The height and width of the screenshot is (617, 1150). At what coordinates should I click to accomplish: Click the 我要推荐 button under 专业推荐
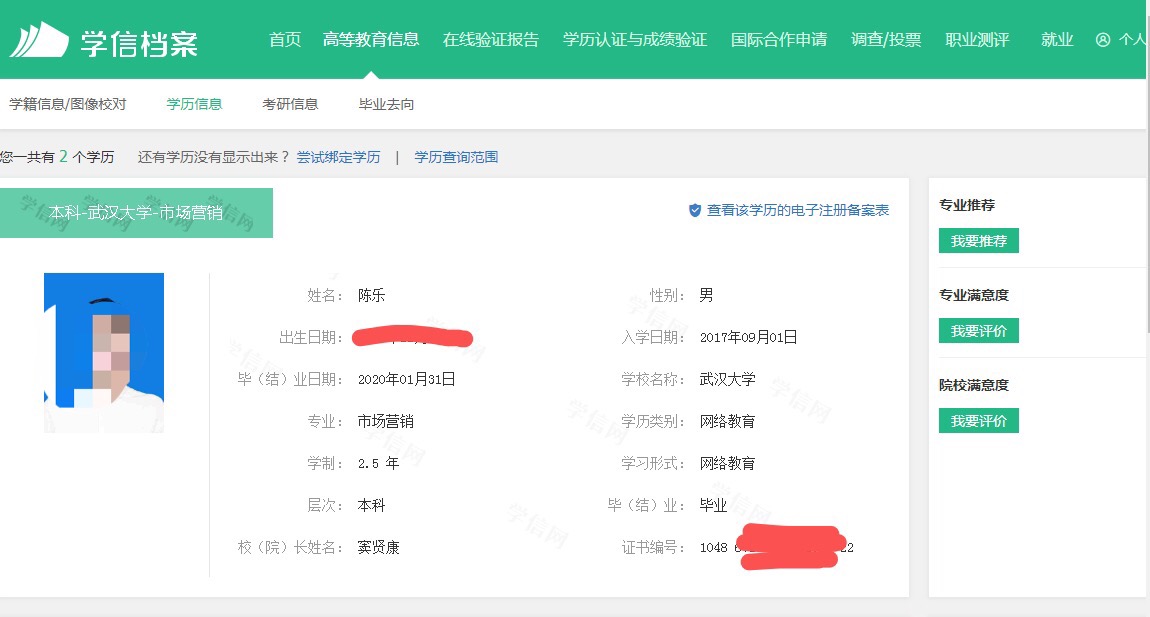[x=978, y=240]
